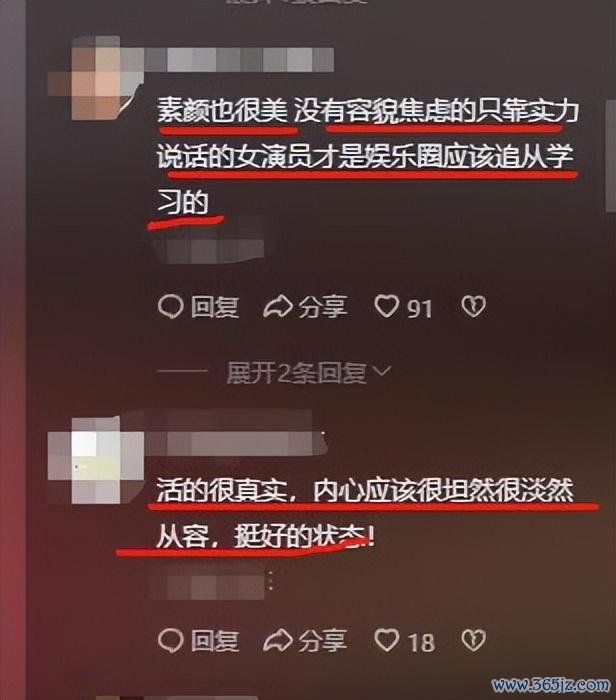Open the first commenter's pixelated avatar
Image resolution: width=616 pixels, height=700 pixels.
click(x=96, y=78)
